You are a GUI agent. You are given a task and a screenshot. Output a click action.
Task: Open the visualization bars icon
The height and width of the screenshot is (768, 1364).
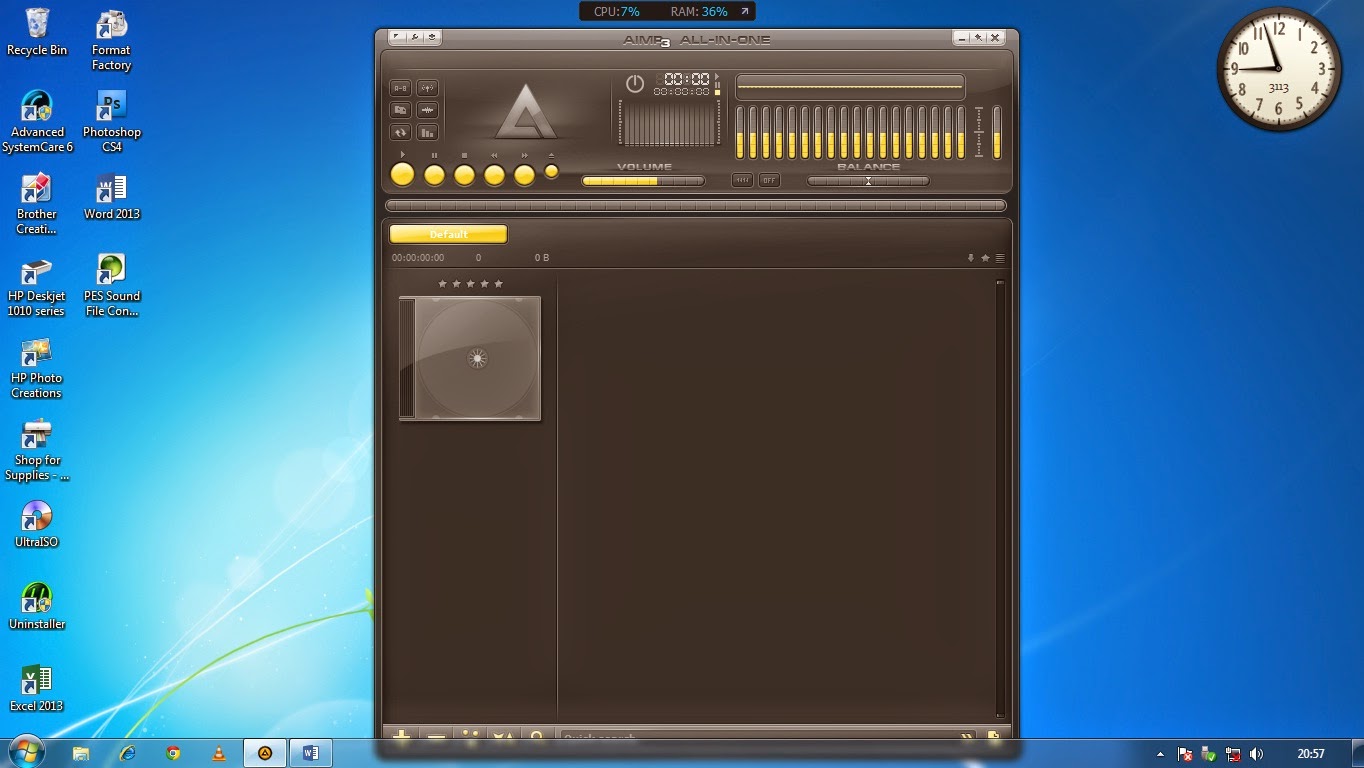coord(428,132)
